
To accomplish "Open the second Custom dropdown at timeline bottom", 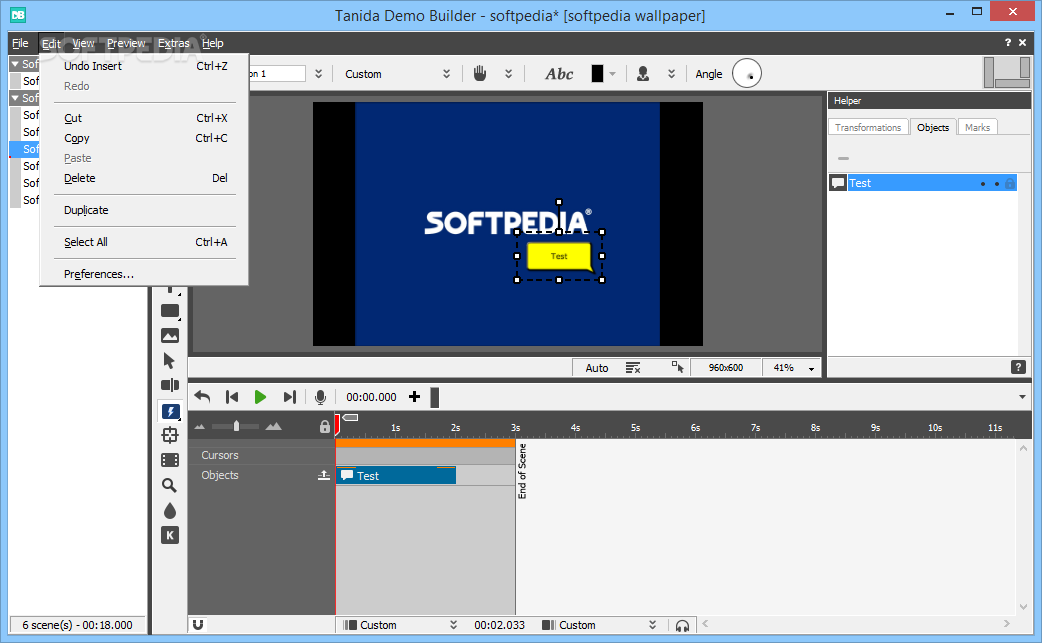I will tap(653, 625).
